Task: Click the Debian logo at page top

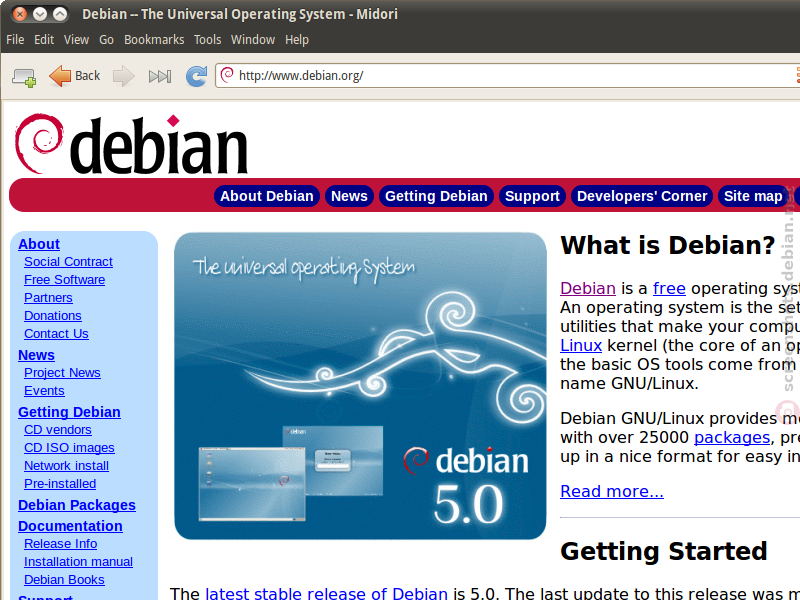Action: tap(132, 144)
